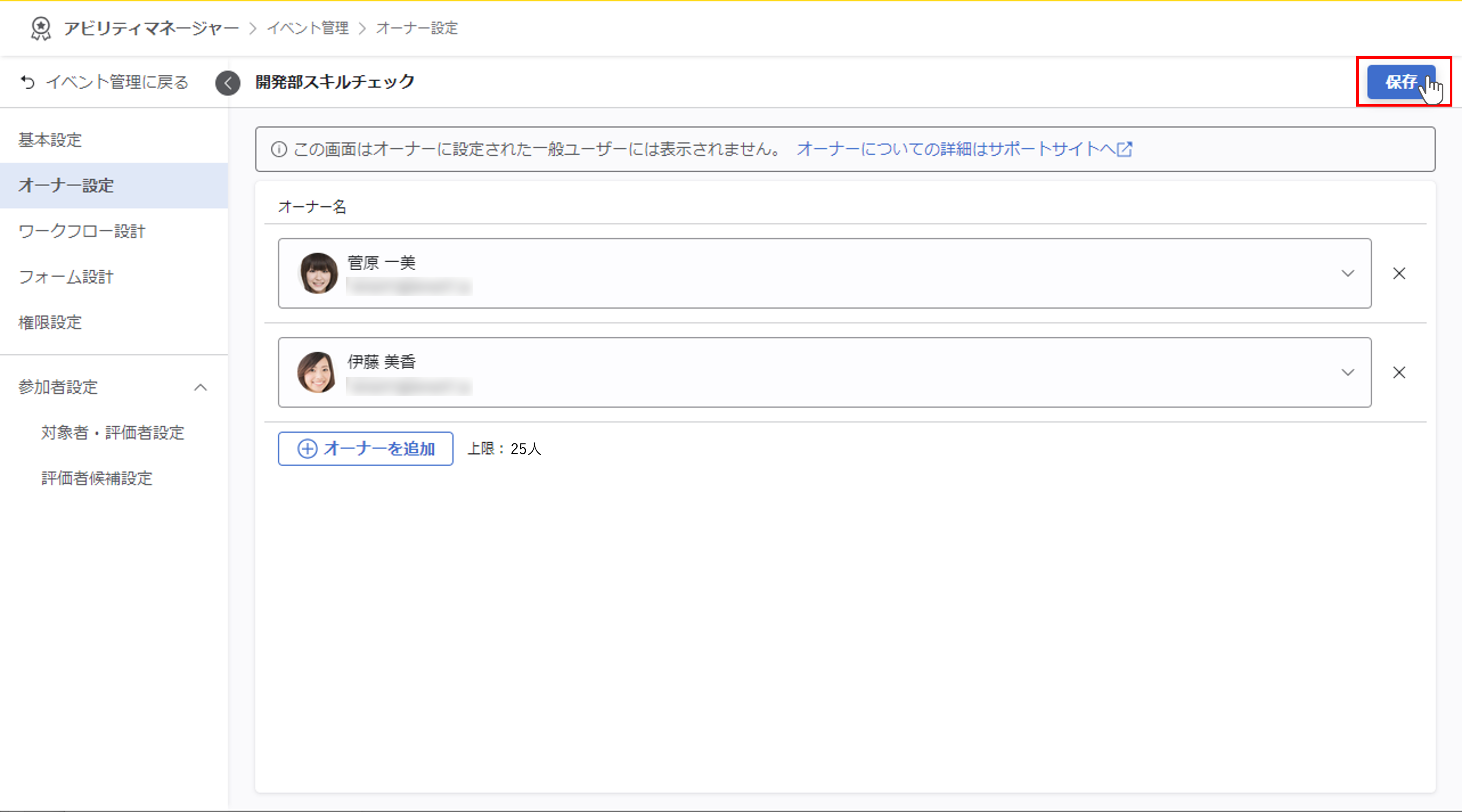Remove owner 伊藤 美香 with X icon
The height and width of the screenshot is (812, 1462).
coord(1399,372)
